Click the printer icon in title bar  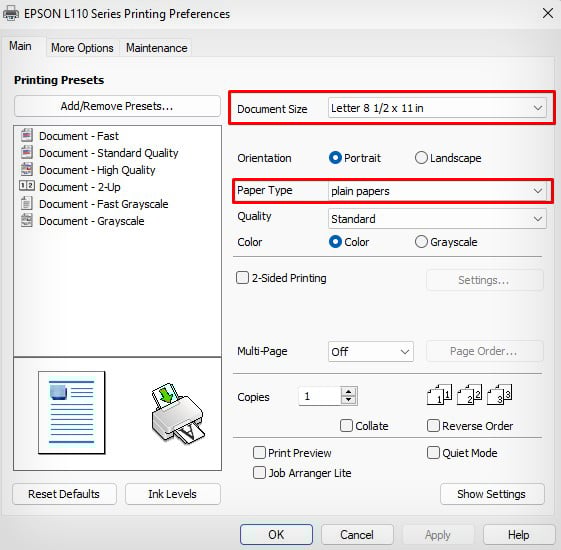click(11, 14)
